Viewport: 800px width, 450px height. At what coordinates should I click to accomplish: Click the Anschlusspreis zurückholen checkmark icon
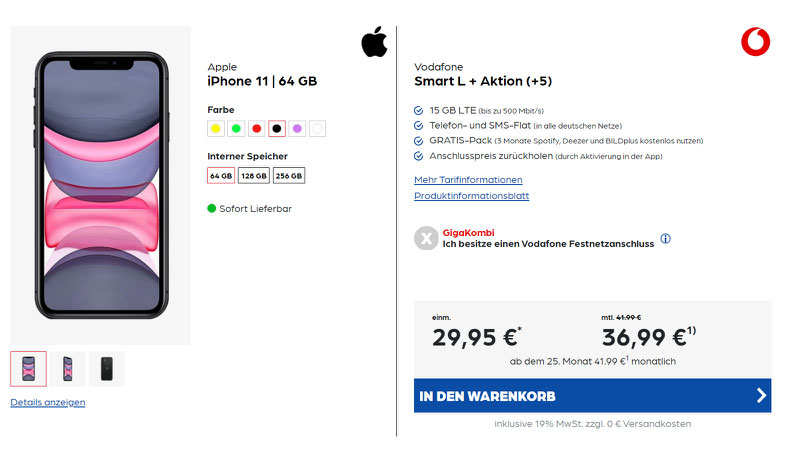pyautogui.click(x=418, y=156)
